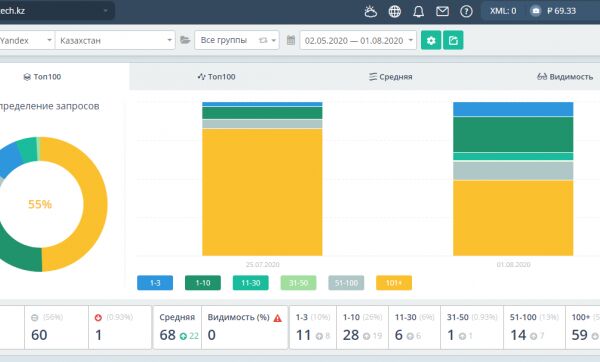The height and width of the screenshot is (362, 600).
Task: Open the mail envelope icon
Action: coord(442,11)
